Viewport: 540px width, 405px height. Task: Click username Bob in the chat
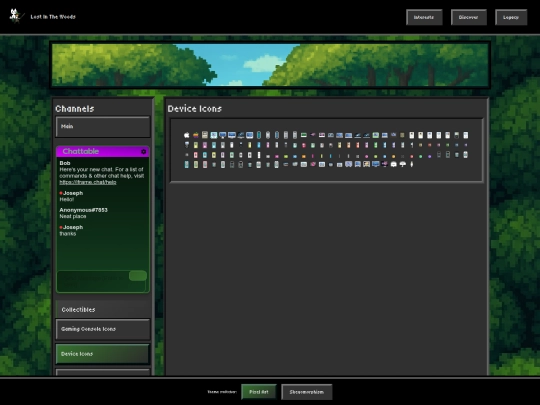click(65, 163)
